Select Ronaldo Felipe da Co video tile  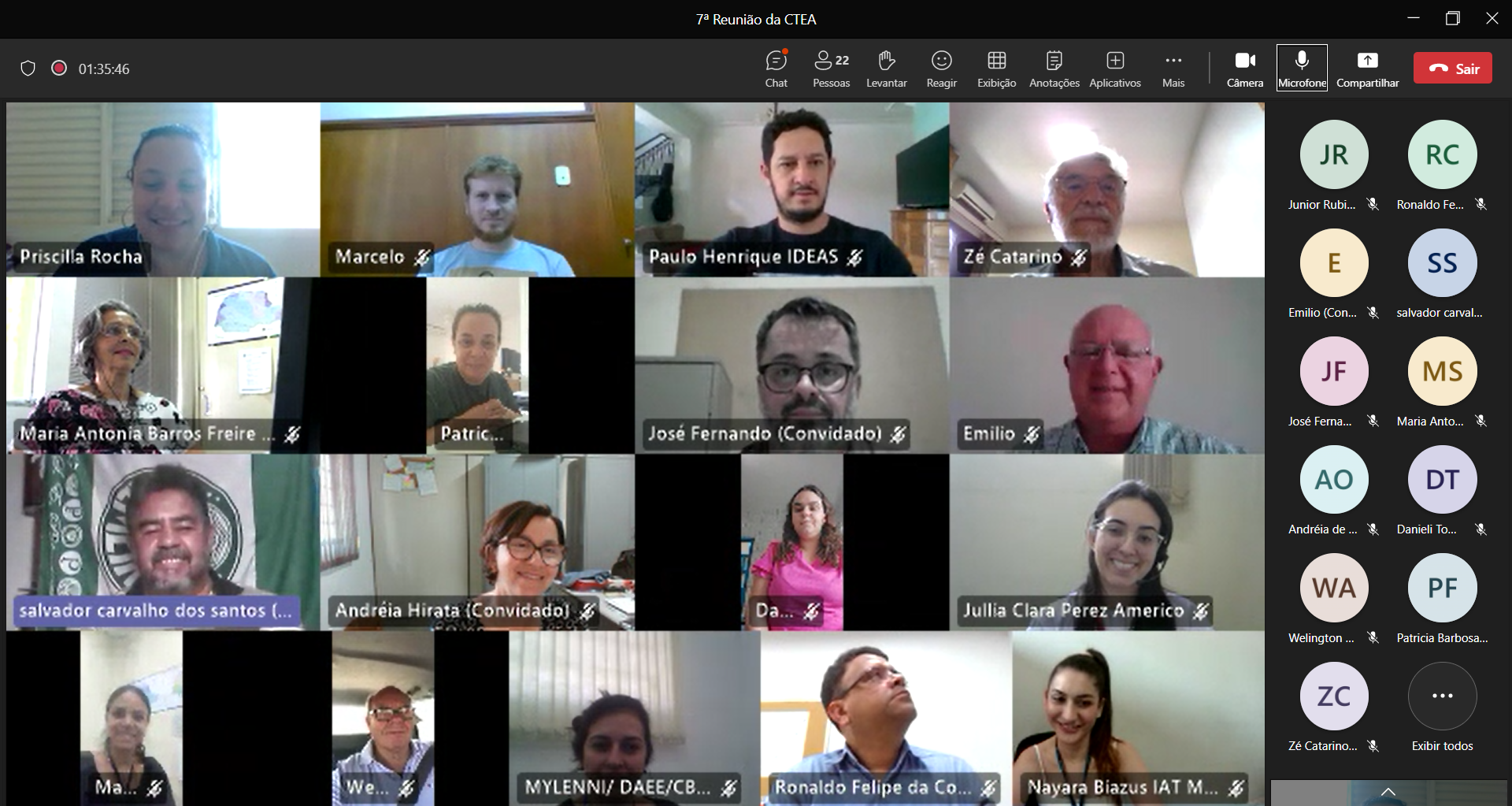click(x=886, y=718)
